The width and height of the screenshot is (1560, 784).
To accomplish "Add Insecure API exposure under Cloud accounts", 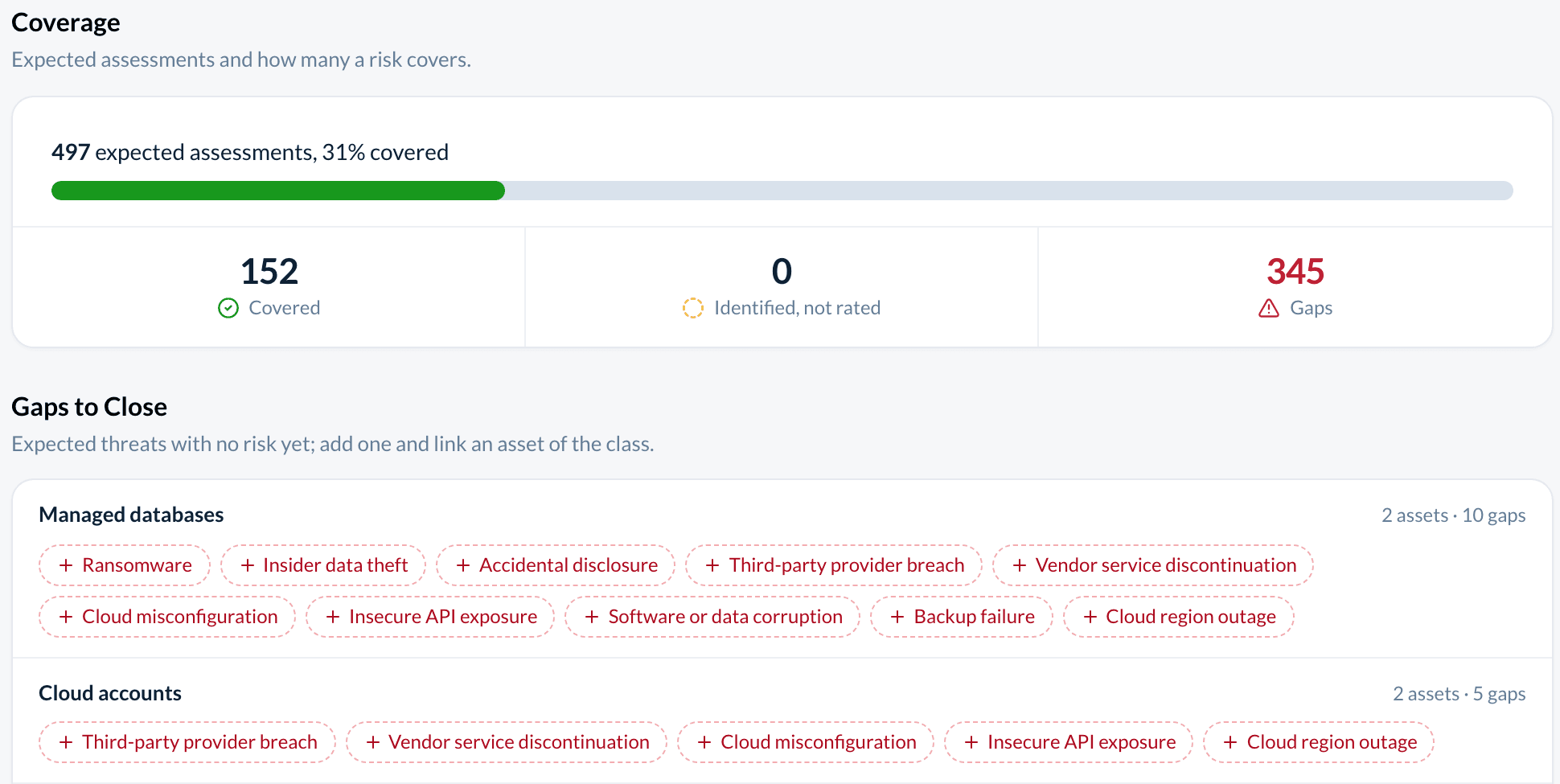I will pos(1069,742).
